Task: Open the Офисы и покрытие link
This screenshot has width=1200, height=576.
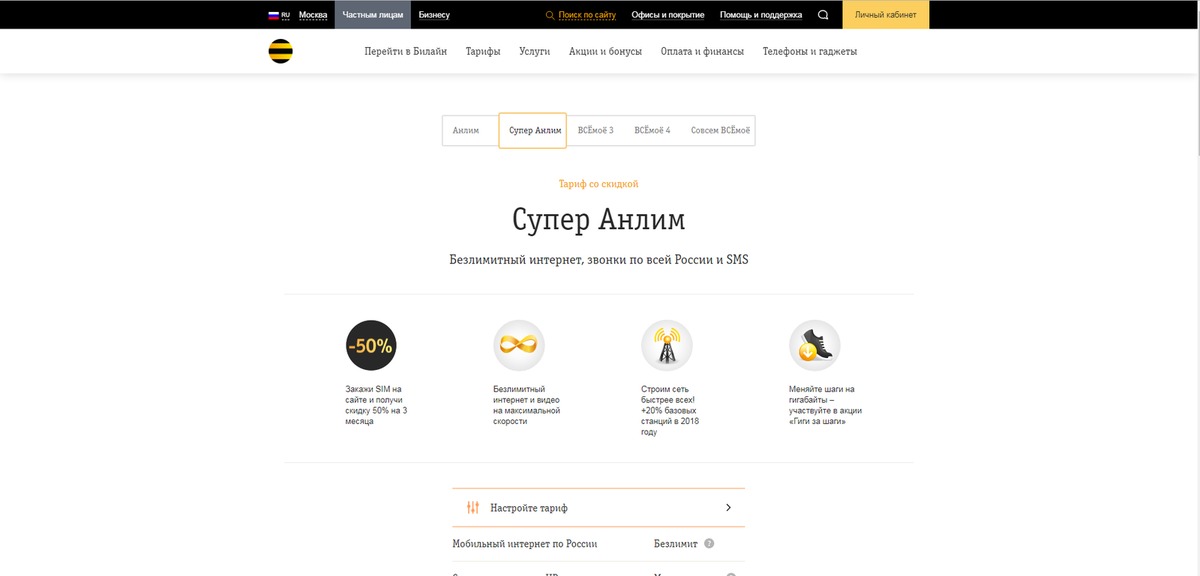Action: point(668,15)
